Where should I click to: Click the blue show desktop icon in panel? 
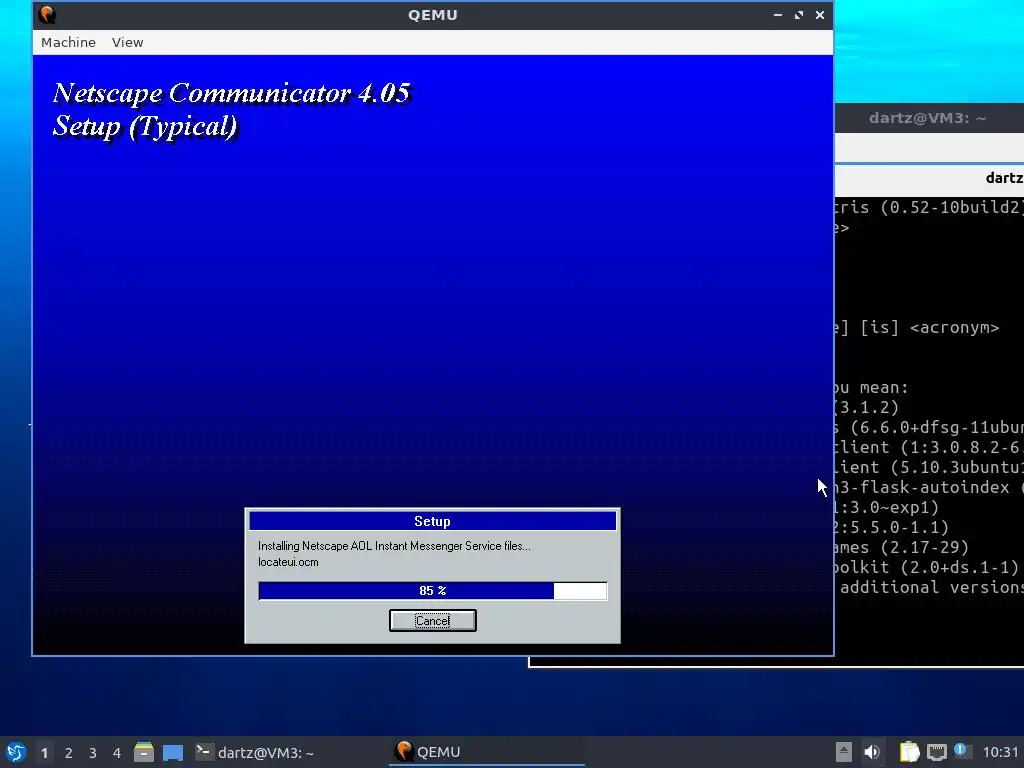[172, 752]
